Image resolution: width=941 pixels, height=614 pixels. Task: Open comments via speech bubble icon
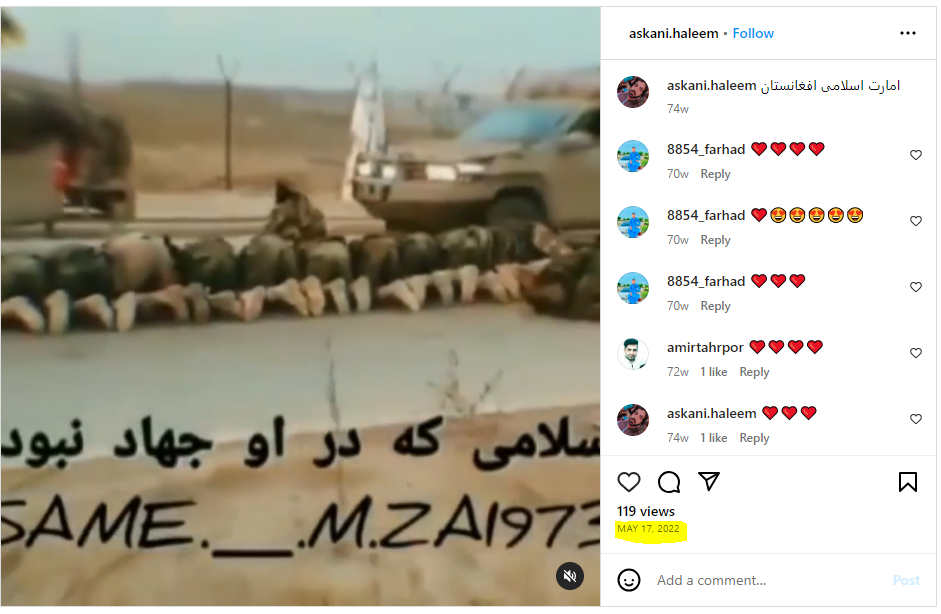click(x=669, y=482)
